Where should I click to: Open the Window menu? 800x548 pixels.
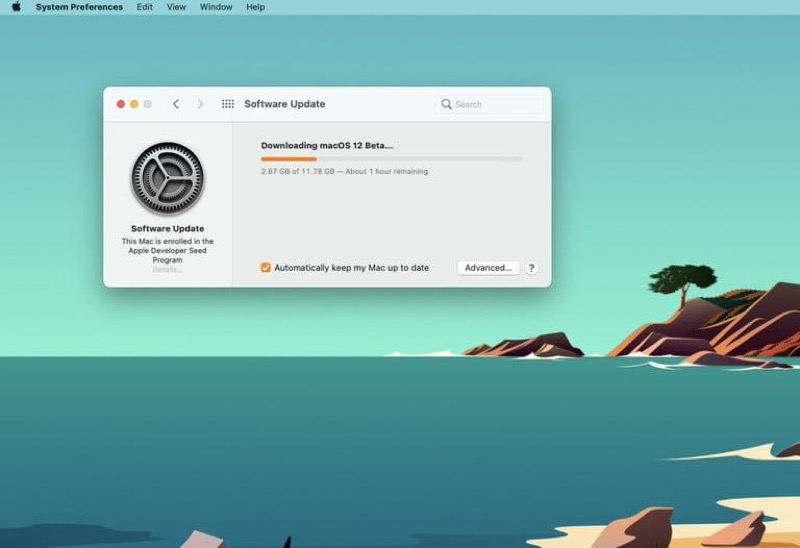pos(216,7)
